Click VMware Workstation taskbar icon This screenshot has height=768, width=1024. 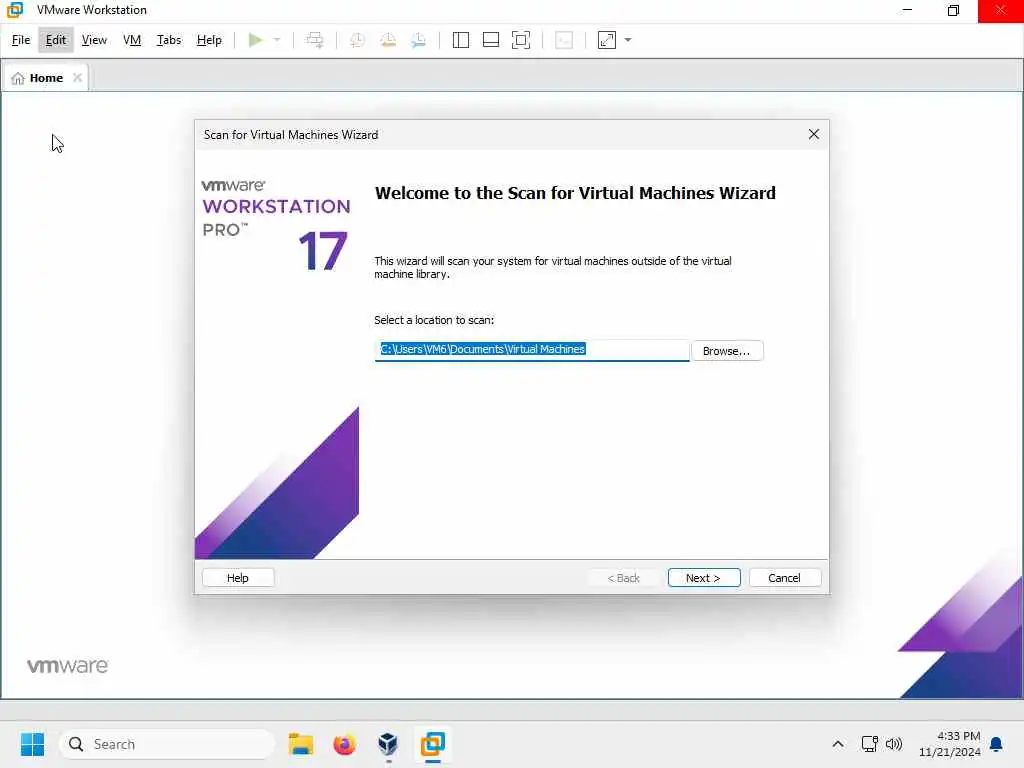[432, 744]
